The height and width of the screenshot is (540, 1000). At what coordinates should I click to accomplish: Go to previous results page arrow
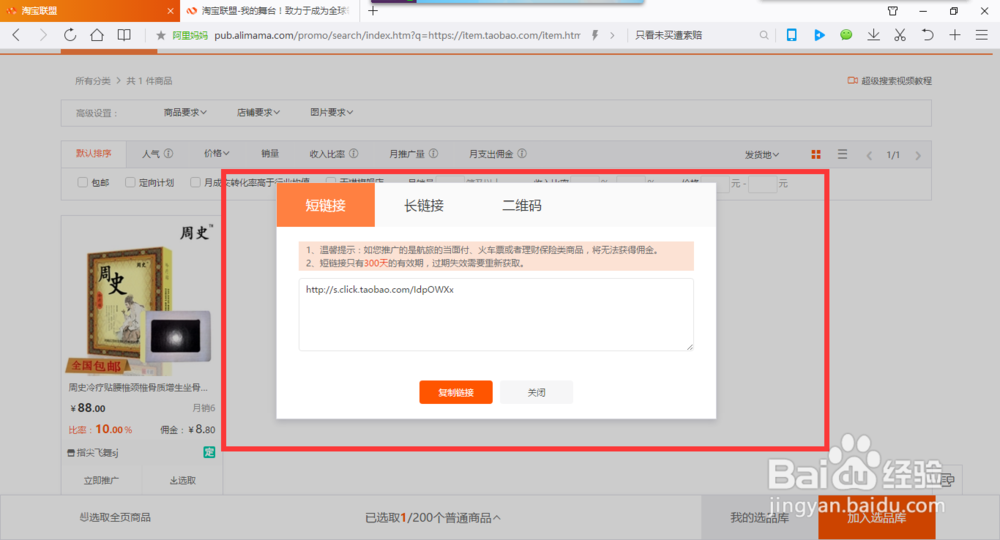869,155
